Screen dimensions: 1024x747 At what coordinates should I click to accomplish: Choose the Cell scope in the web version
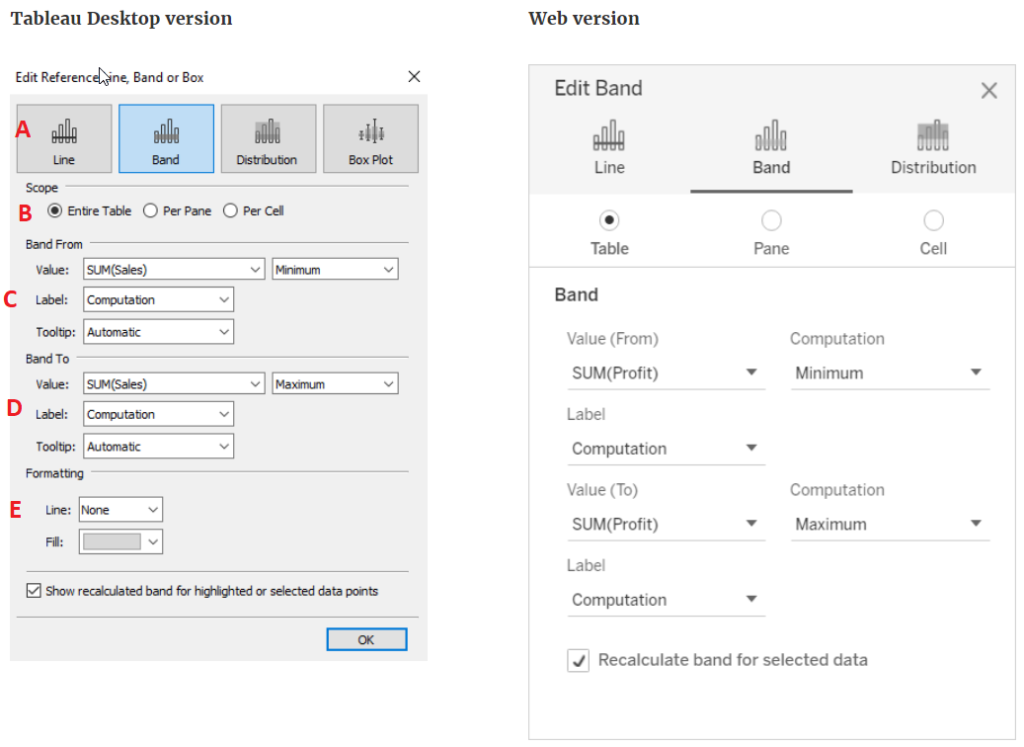pos(933,220)
